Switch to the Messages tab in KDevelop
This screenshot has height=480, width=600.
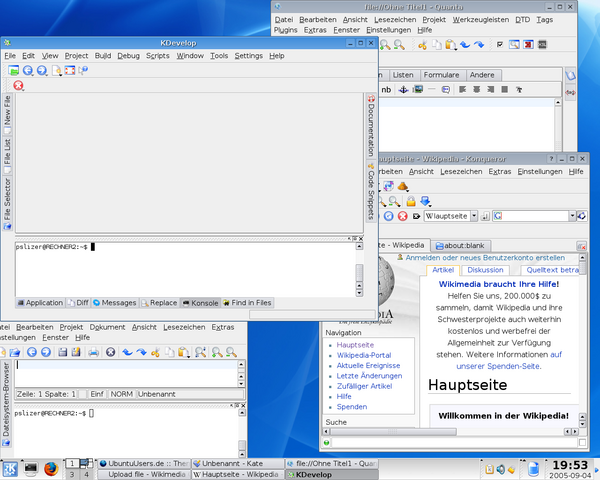pos(115,302)
